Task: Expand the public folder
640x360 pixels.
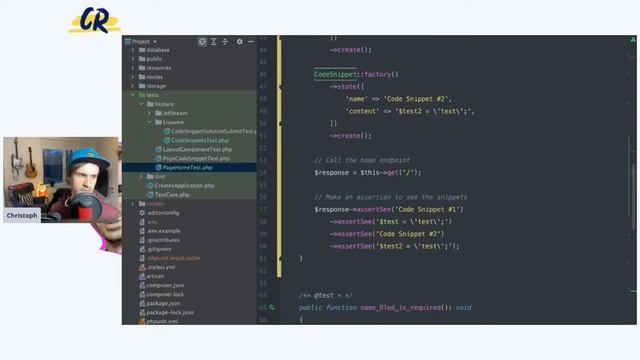Action: click(133, 59)
